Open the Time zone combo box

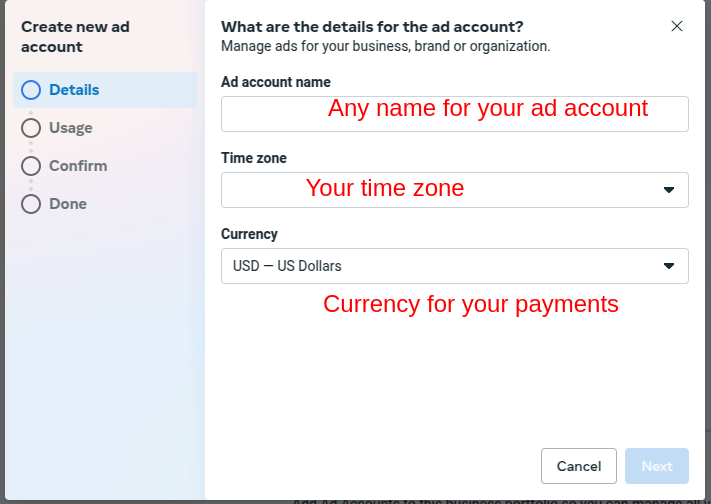[455, 190]
